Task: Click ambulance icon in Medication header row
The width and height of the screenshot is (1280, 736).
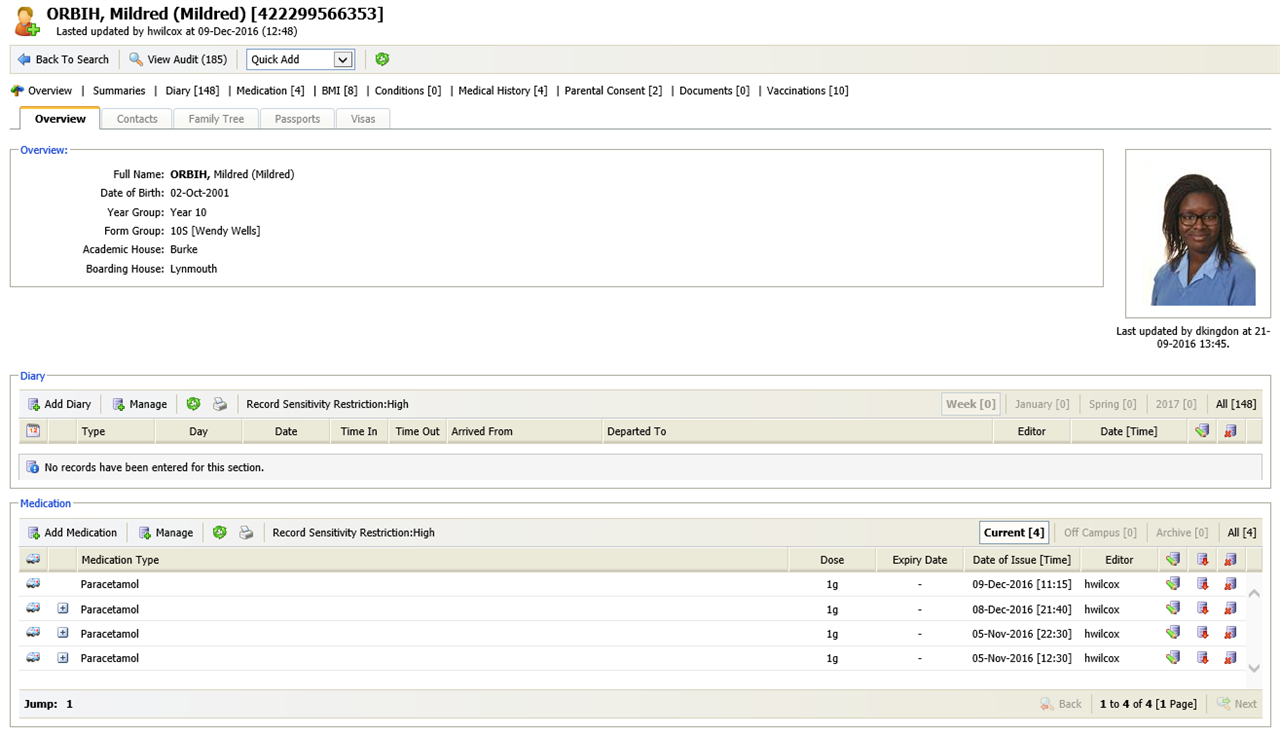Action: pyautogui.click(x=33, y=559)
